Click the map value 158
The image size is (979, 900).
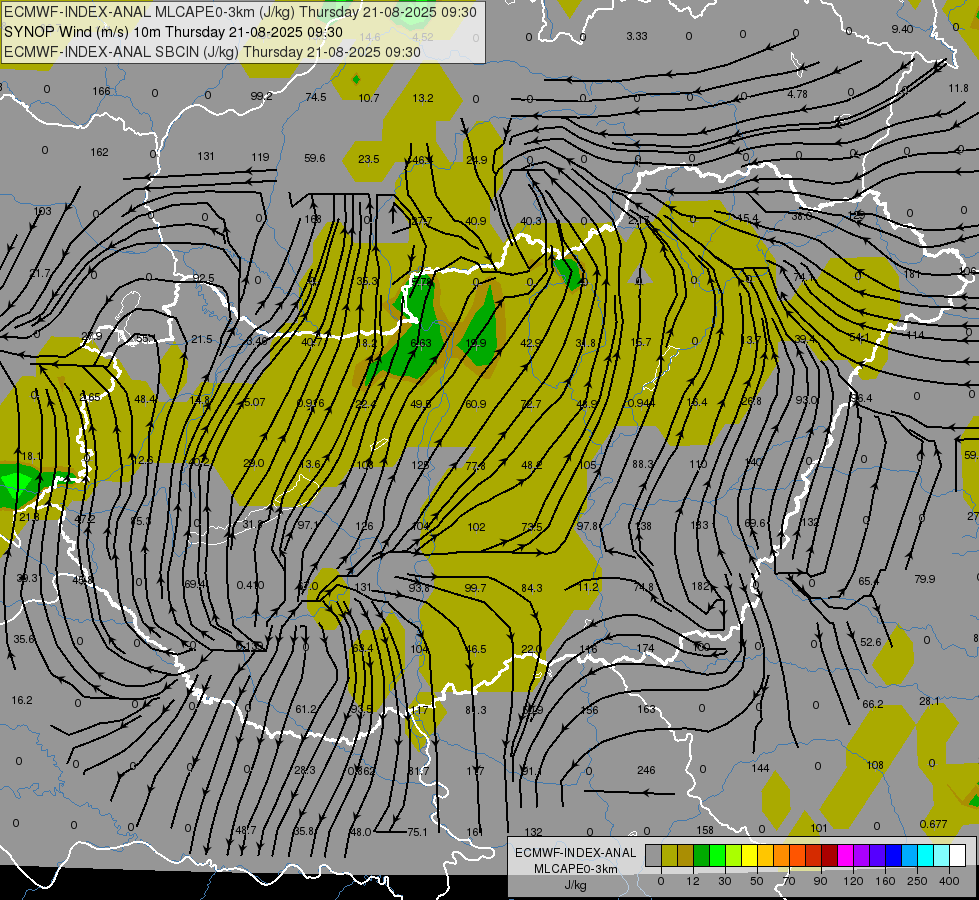click(x=705, y=830)
